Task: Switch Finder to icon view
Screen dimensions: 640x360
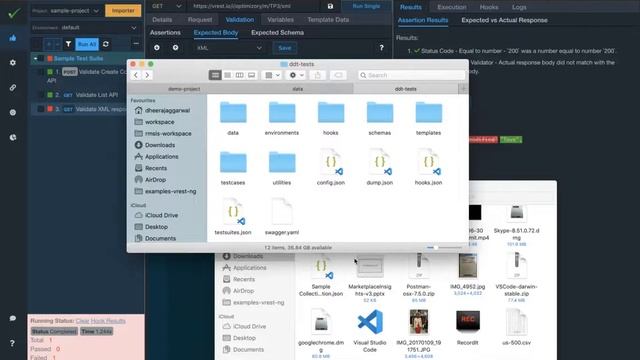Action: click(x=215, y=75)
